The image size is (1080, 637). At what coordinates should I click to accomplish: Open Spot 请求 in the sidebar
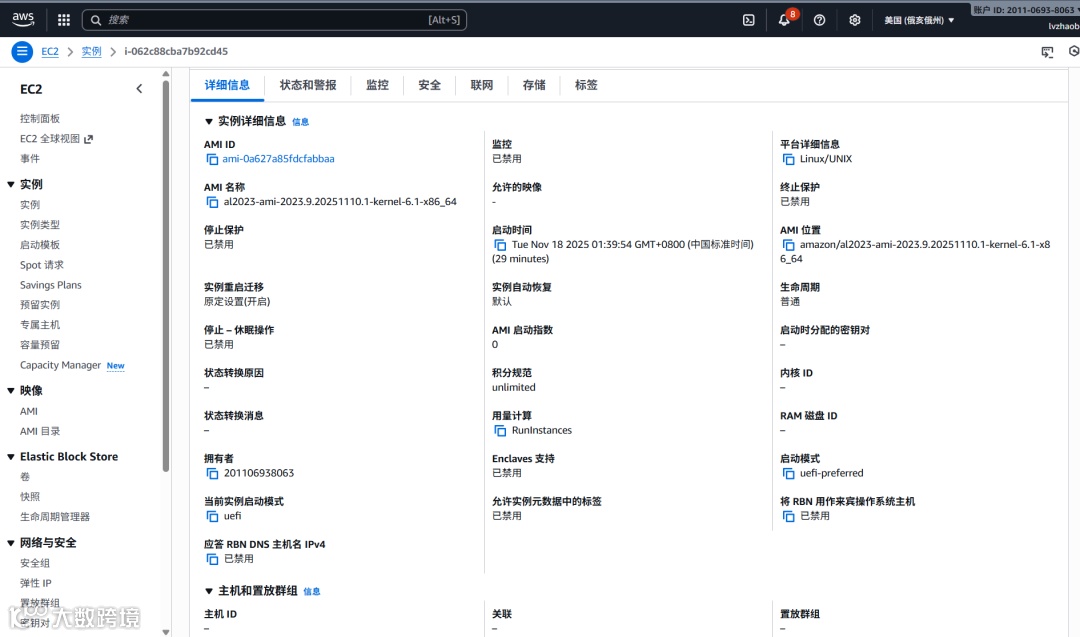pos(42,264)
